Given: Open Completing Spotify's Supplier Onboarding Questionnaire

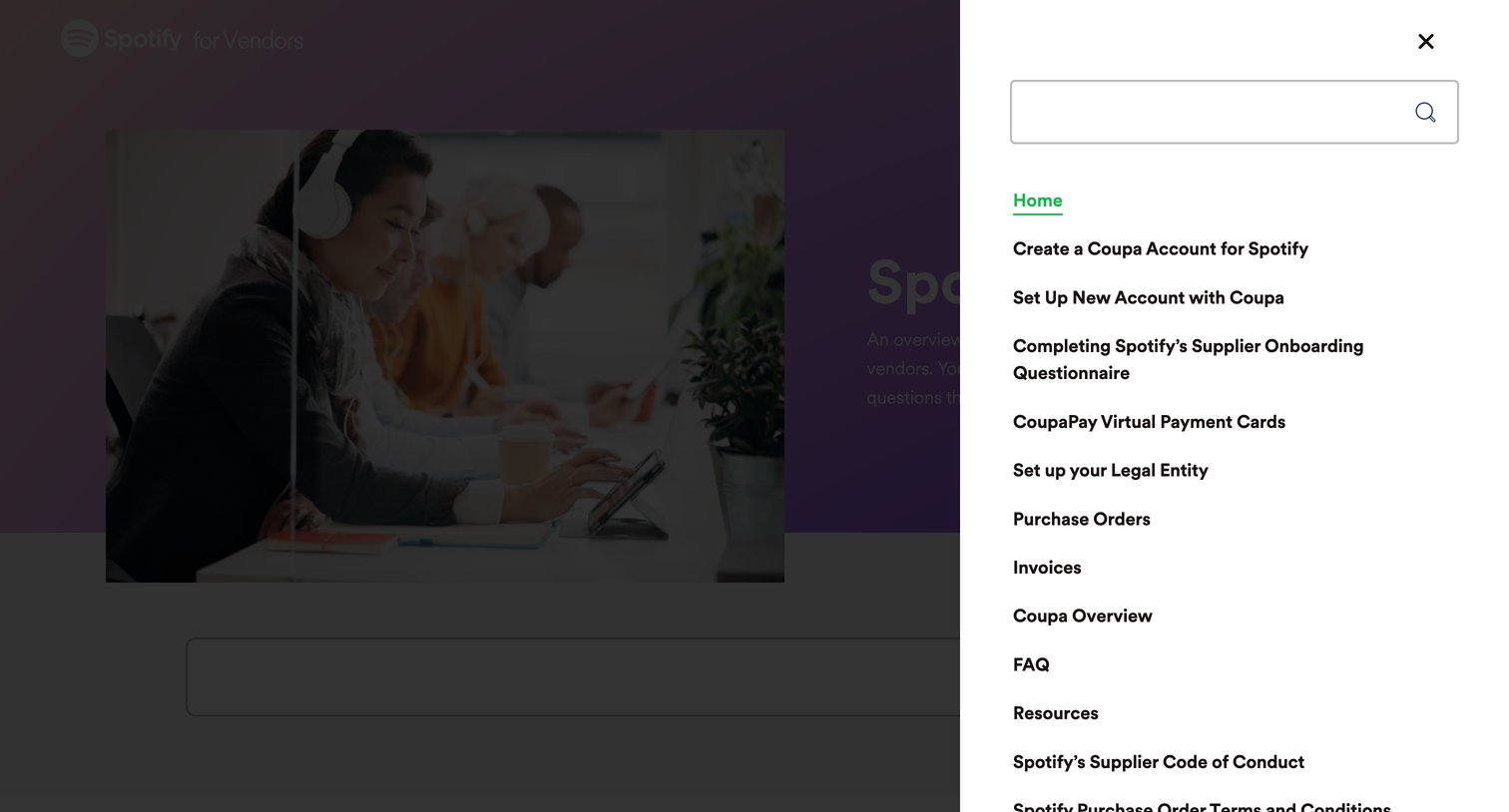Looking at the screenshot, I should coord(1188,359).
